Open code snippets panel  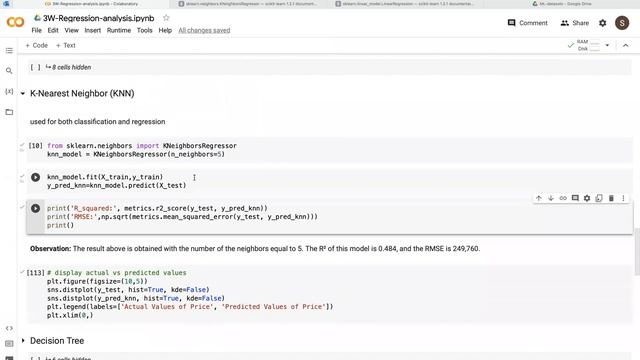coord(9,328)
